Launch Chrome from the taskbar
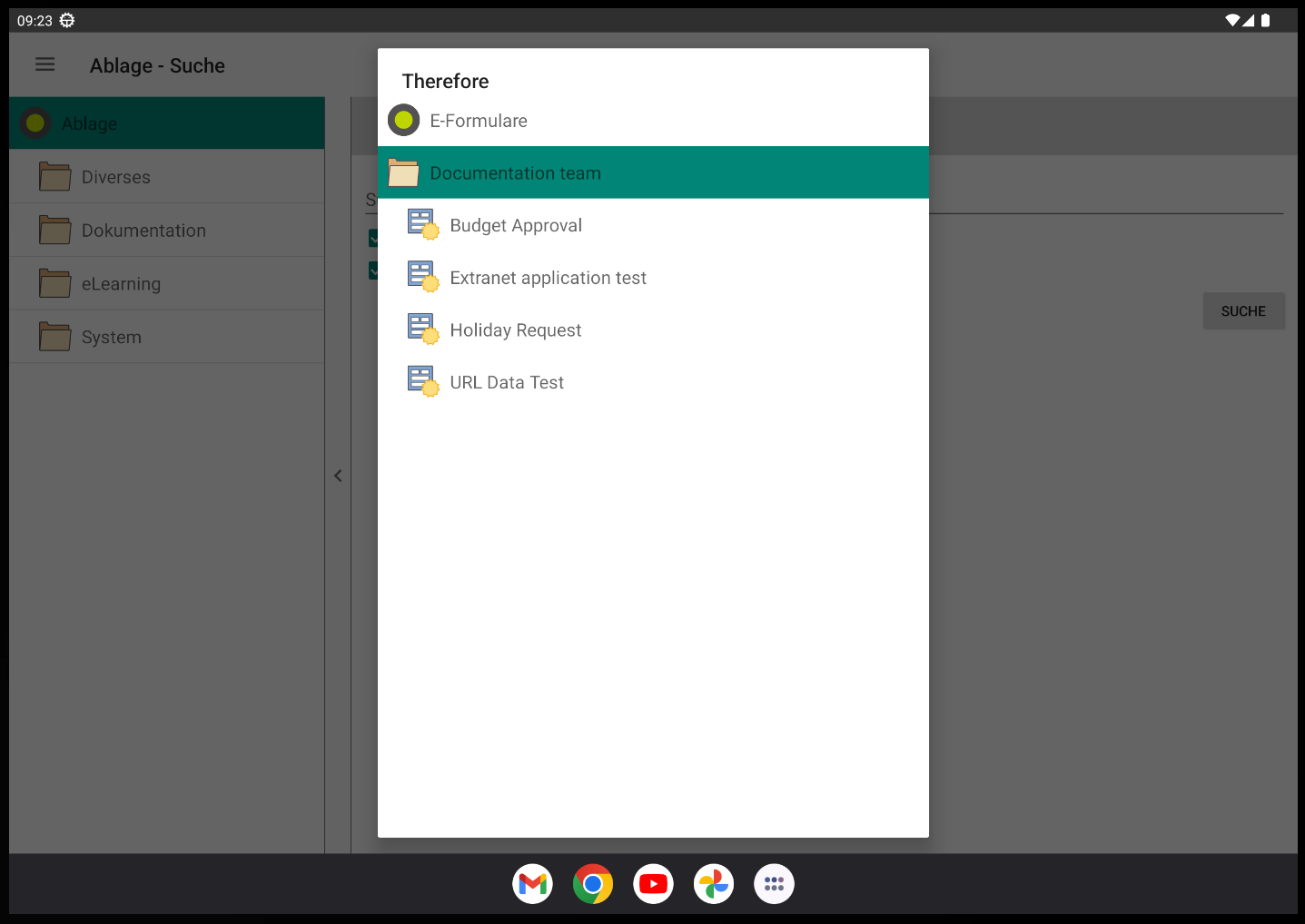 [593, 884]
